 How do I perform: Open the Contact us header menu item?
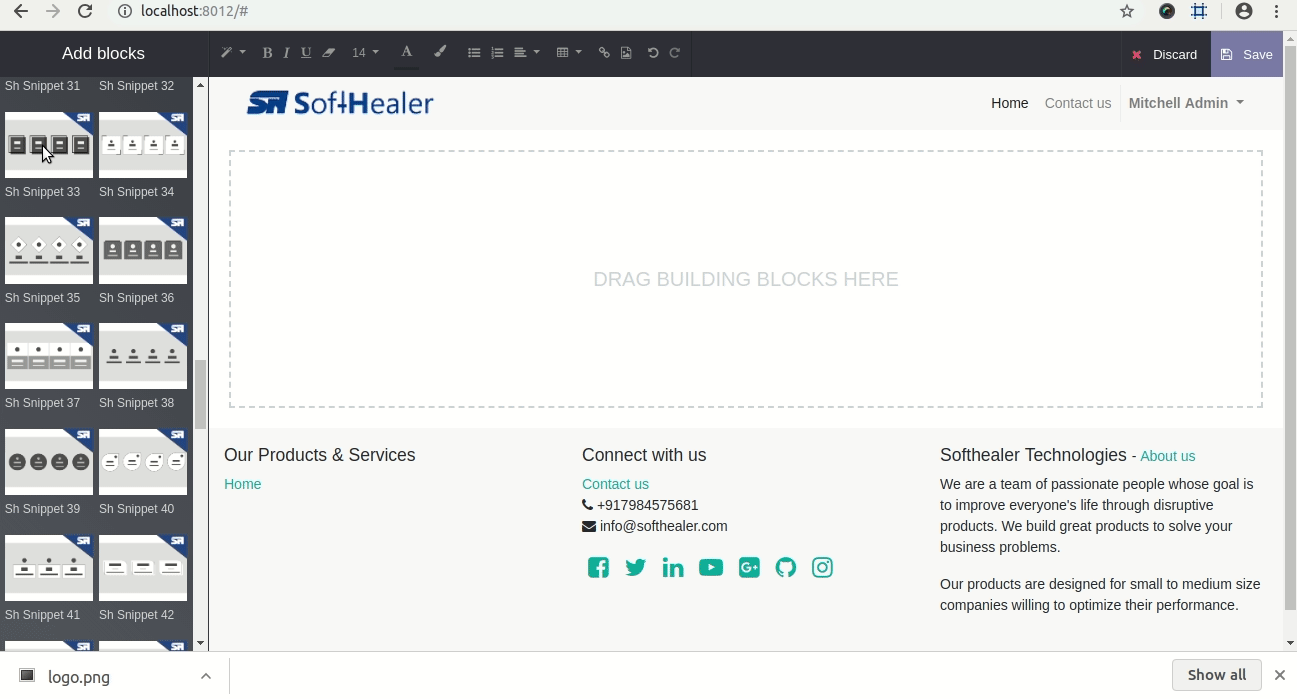point(1077,103)
